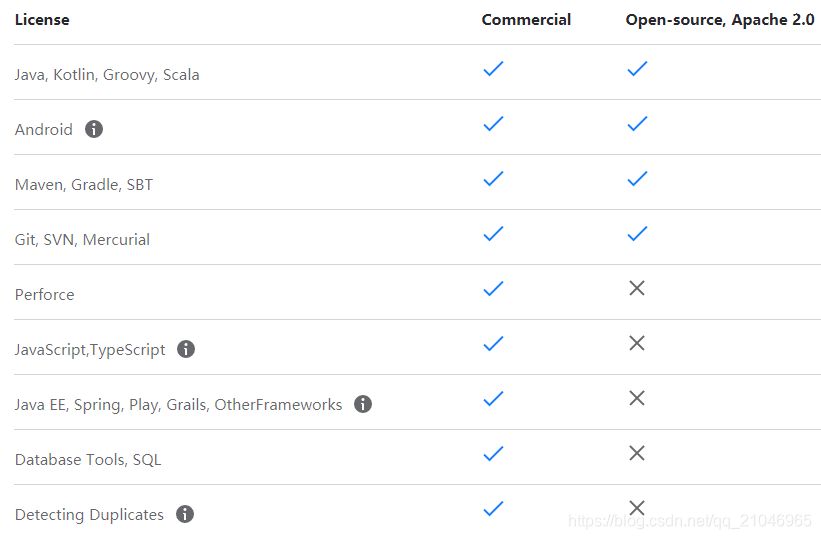Click Open-source X for JavaScript,TypeScript row
821x539 pixels.
[x=637, y=343]
